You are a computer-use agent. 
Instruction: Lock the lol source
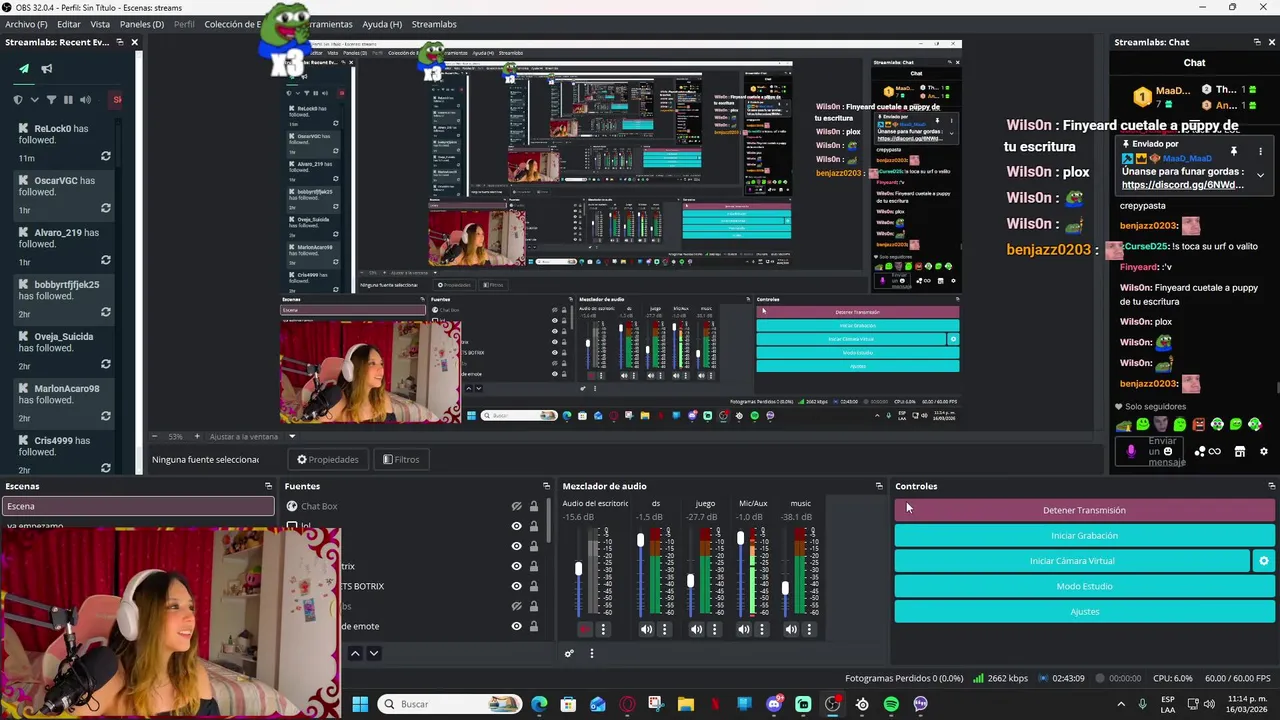tap(534, 526)
